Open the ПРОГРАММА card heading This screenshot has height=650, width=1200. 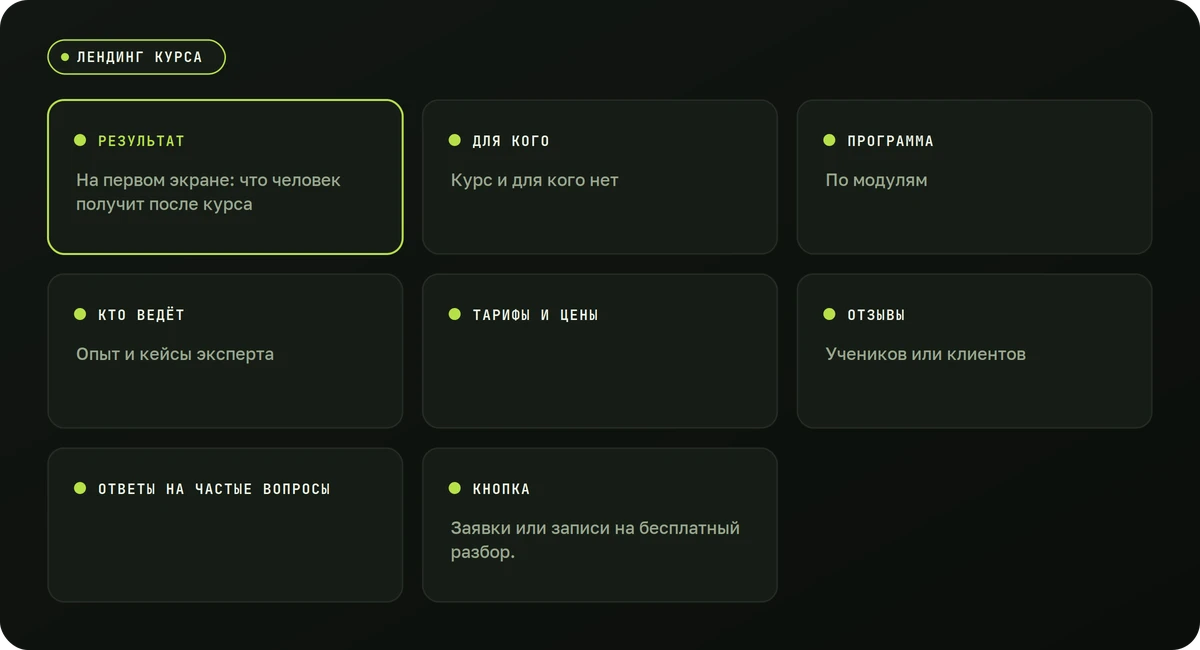(x=890, y=141)
